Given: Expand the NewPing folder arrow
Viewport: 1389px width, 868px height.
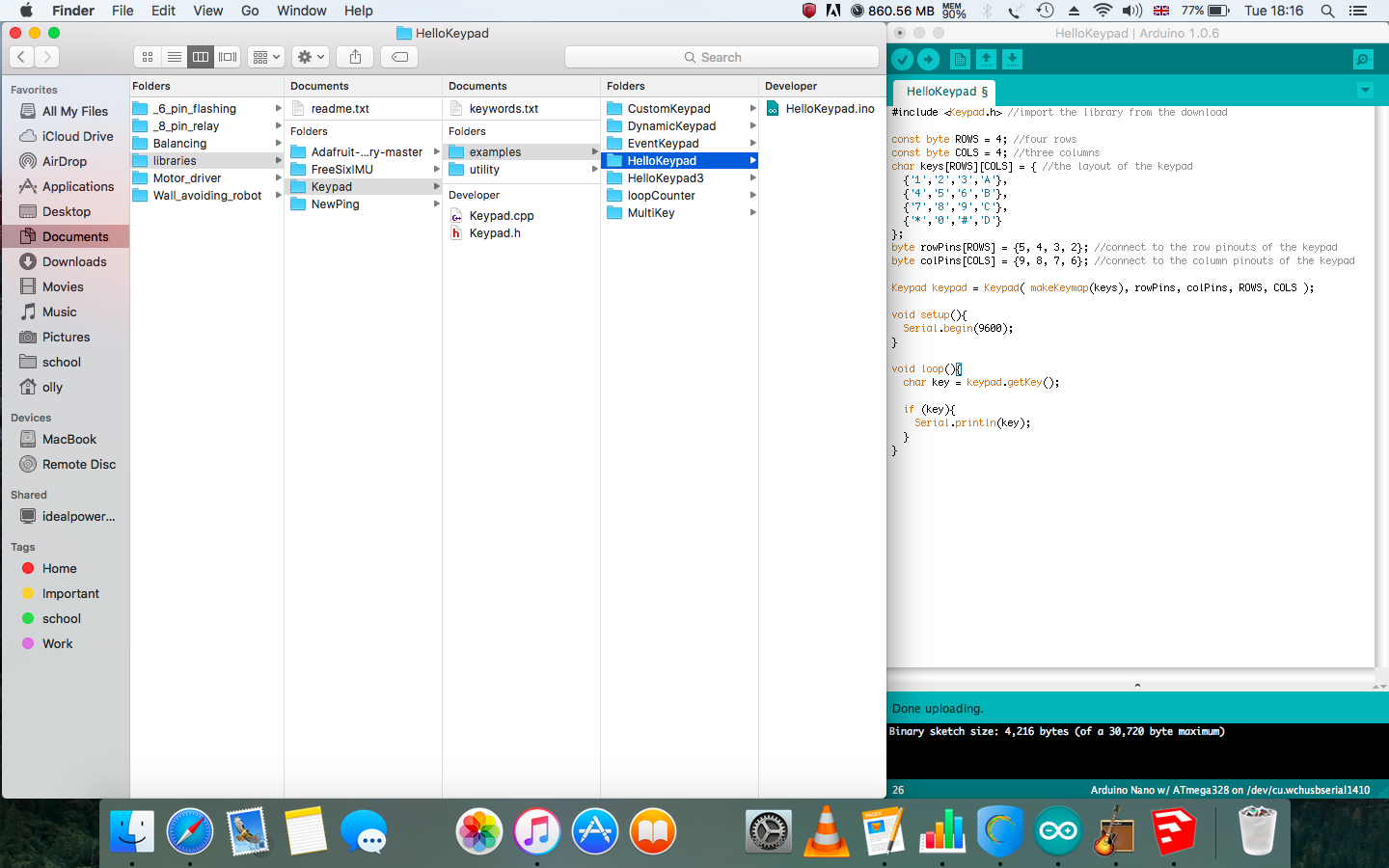Looking at the screenshot, I should coord(436,204).
